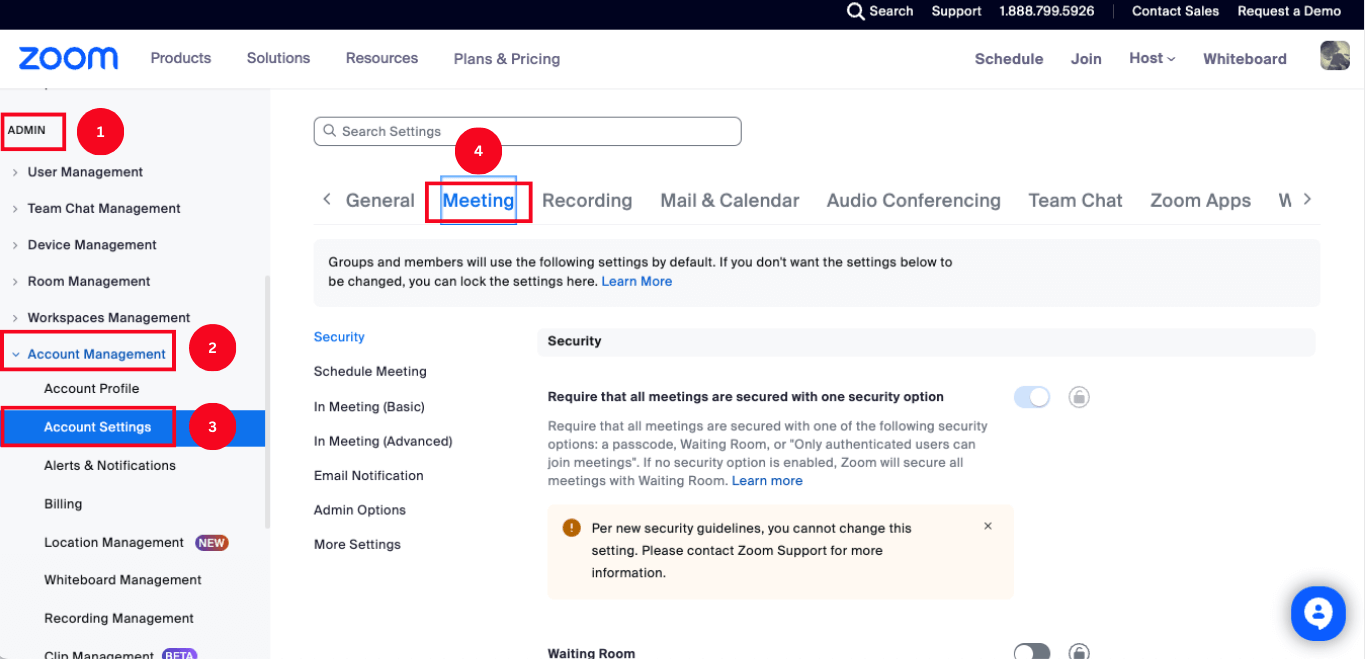The height and width of the screenshot is (659, 1365).
Task: Open the Products menu
Action: point(181,58)
